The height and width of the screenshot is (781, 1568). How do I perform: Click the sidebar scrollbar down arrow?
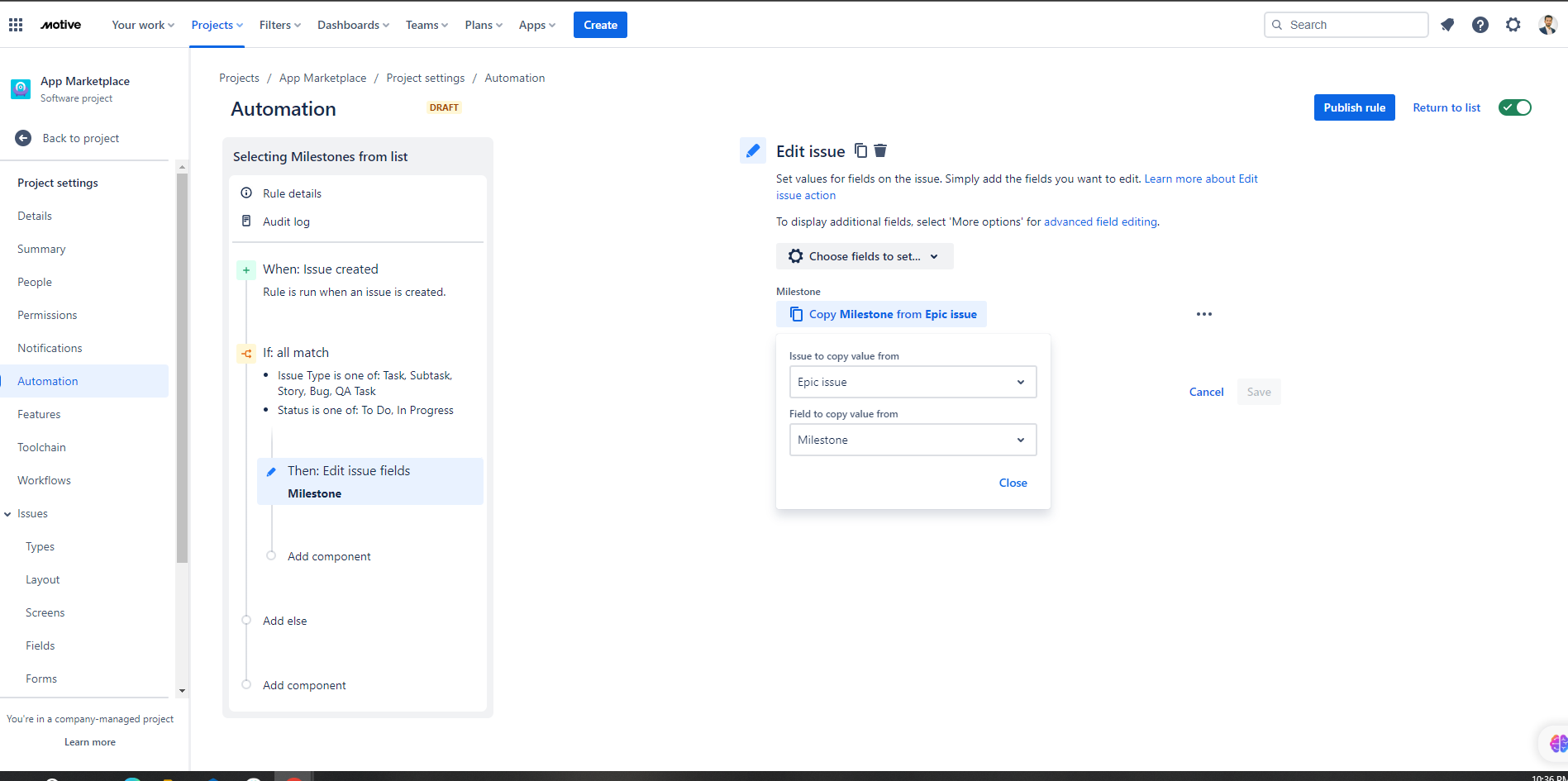(x=182, y=691)
